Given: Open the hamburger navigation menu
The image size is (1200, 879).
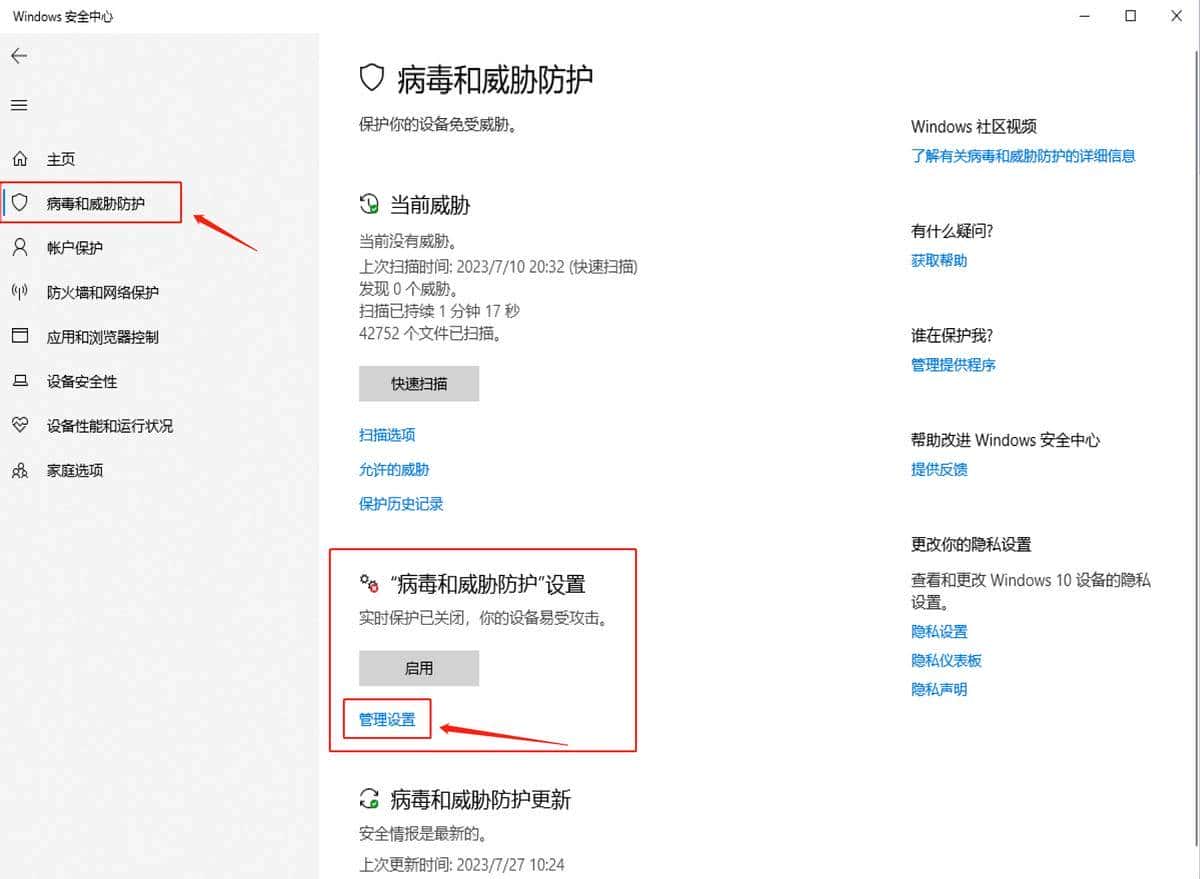Looking at the screenshot, I should pyautogui.click(x=19, y=105).
